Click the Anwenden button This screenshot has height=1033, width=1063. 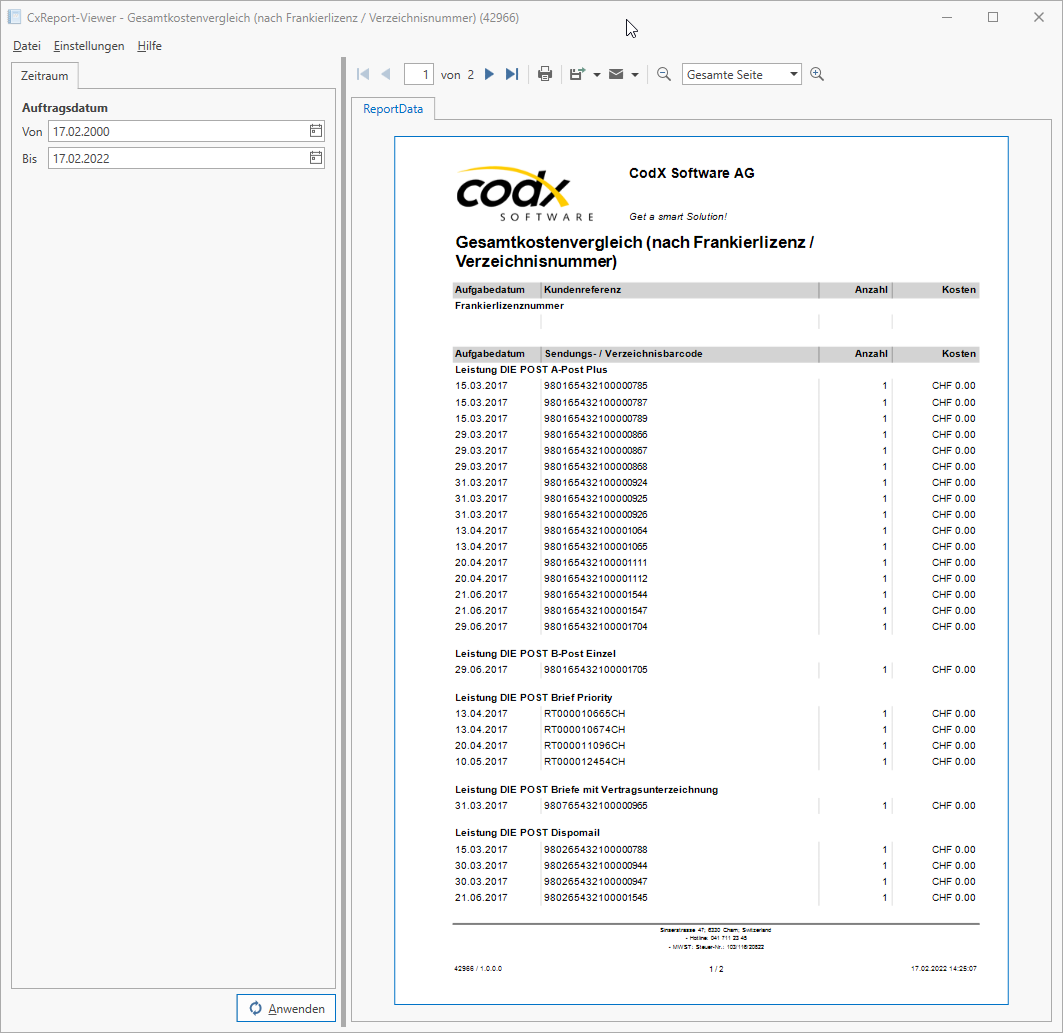(x=286, y=1008)
